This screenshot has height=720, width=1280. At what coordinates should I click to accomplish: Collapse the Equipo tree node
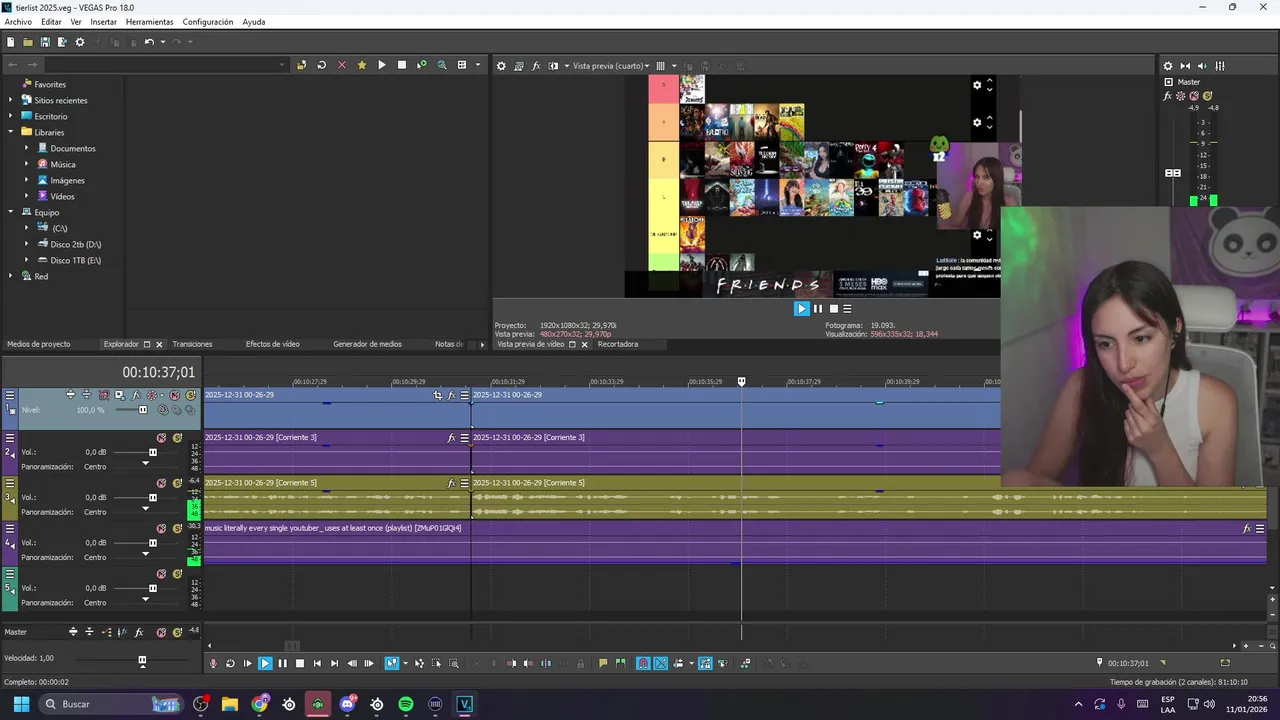pos(11,212)
